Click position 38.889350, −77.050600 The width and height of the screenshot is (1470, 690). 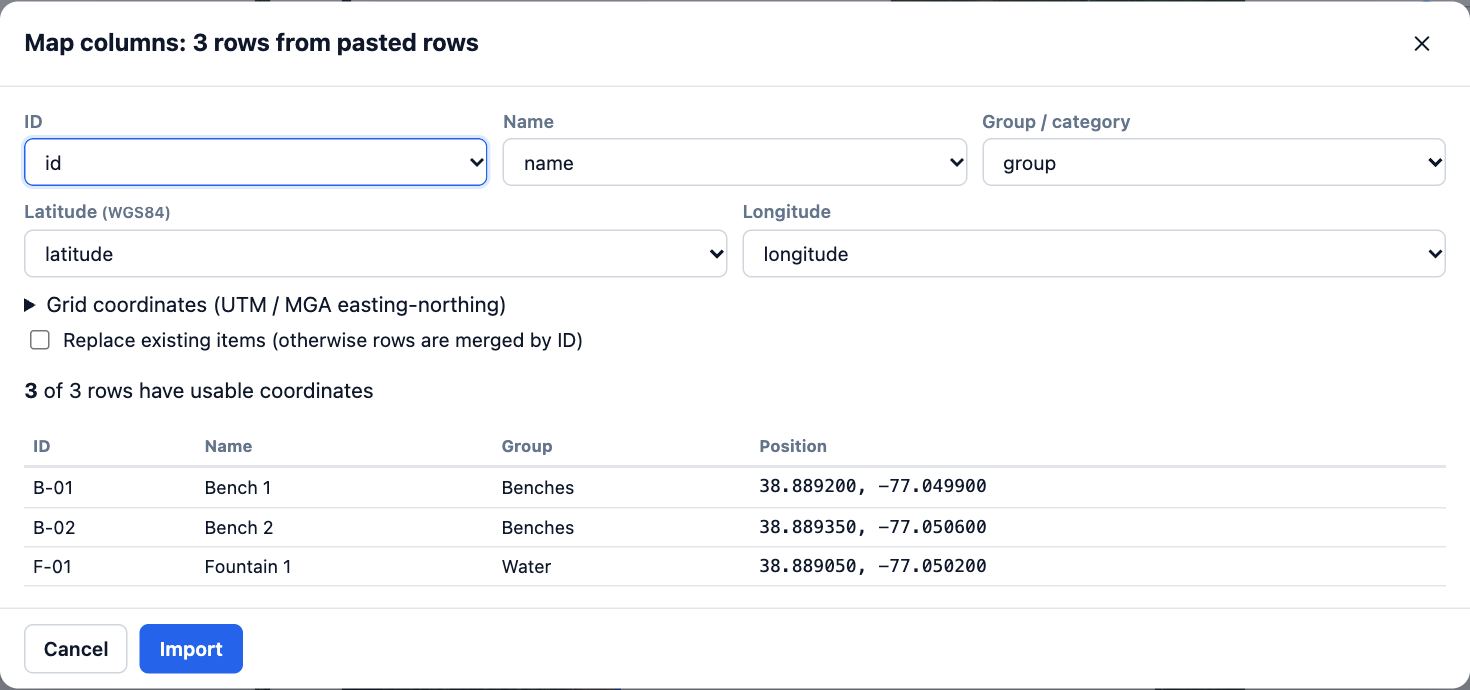[x=873, y=527]
